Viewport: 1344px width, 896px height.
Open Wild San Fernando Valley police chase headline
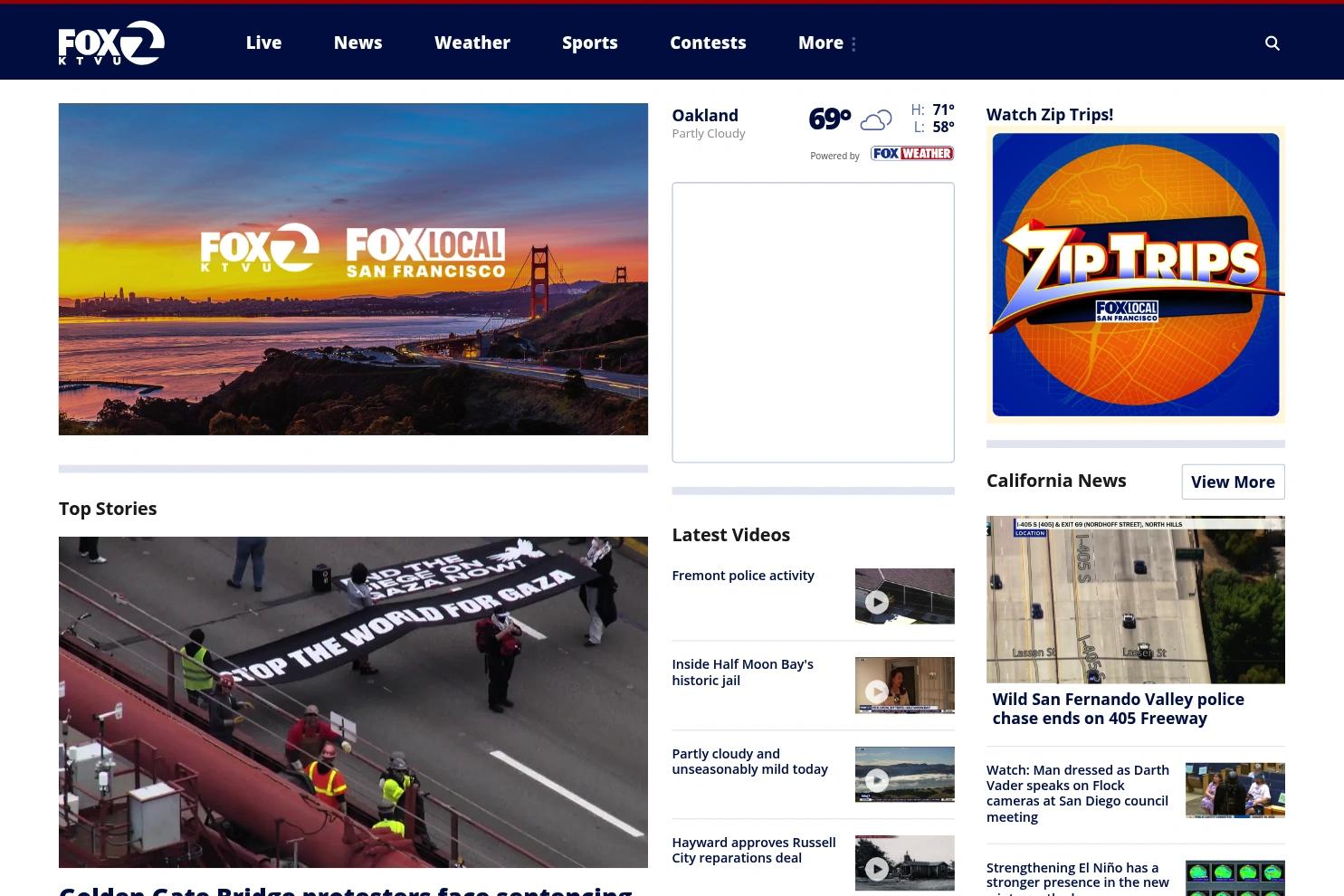(x=1118, y=709)
